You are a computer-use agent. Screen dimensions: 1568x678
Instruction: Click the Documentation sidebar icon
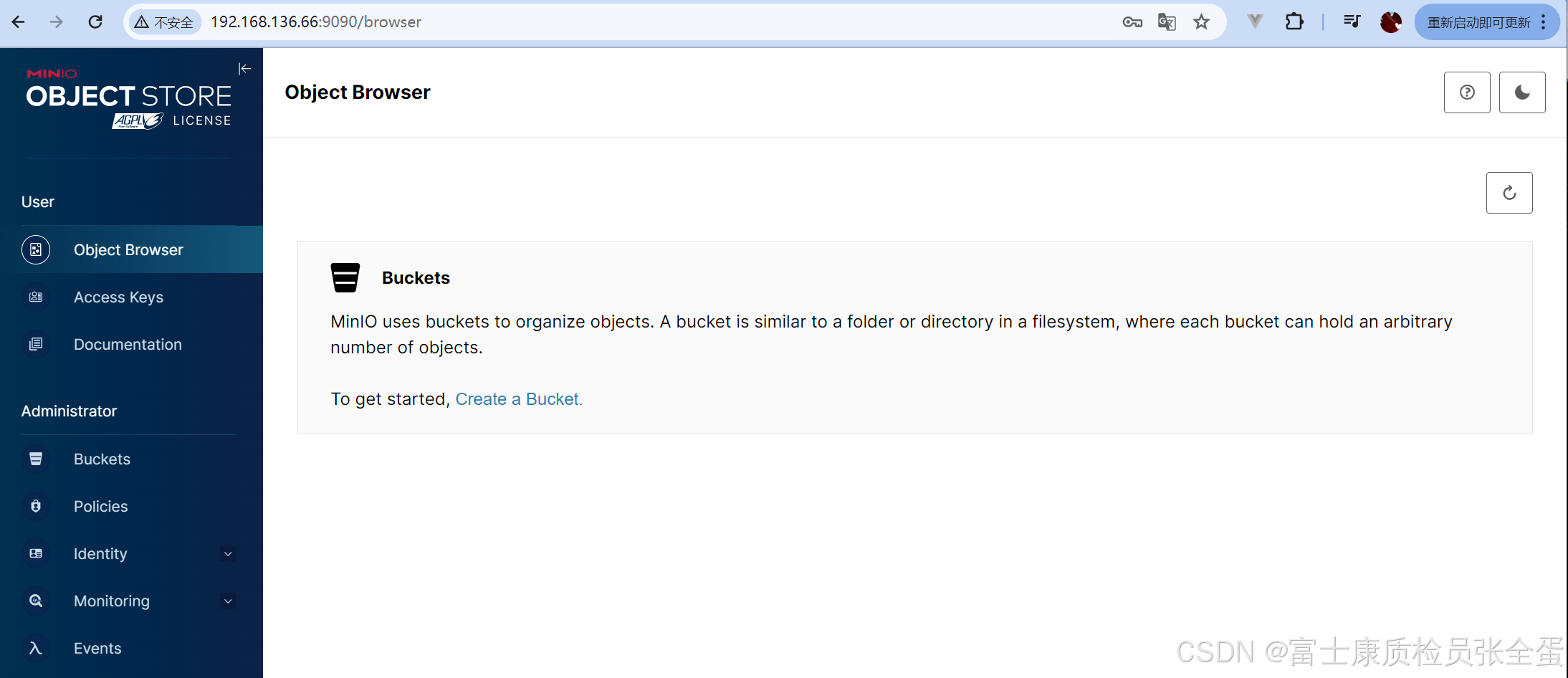pos(36,344)
